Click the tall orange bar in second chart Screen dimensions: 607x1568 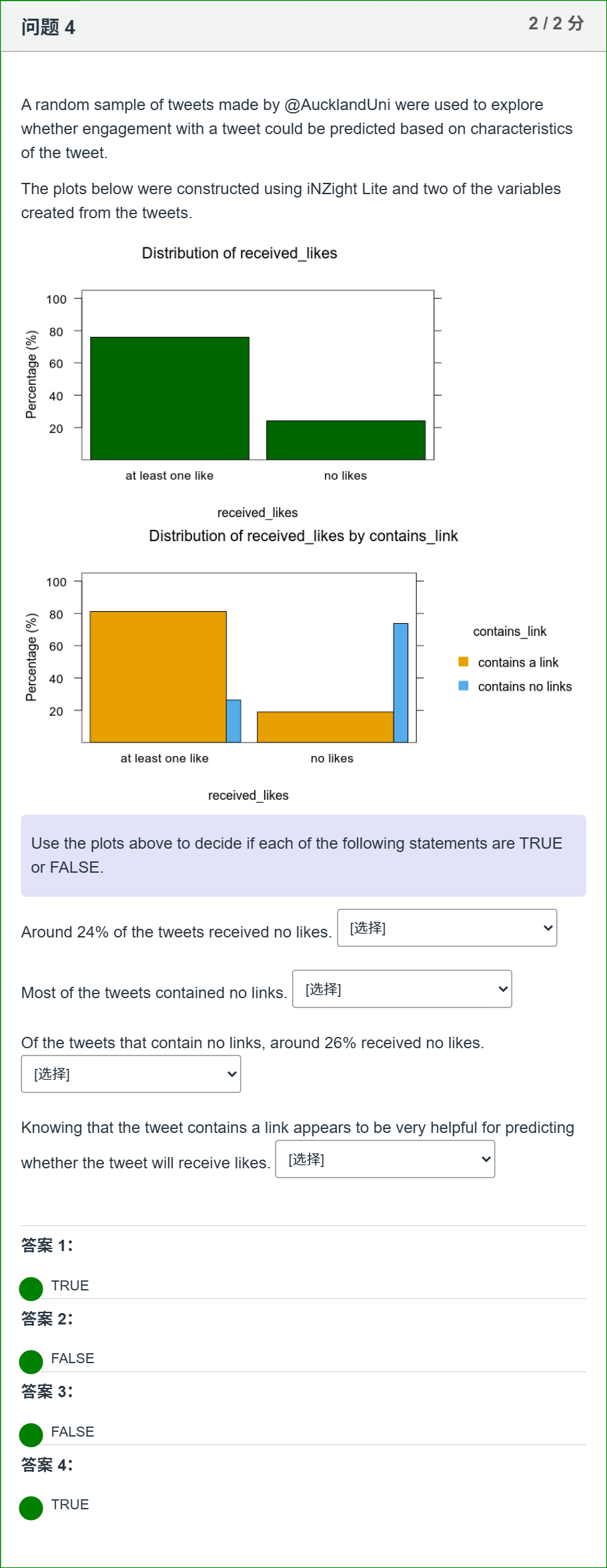click(158, 677)
